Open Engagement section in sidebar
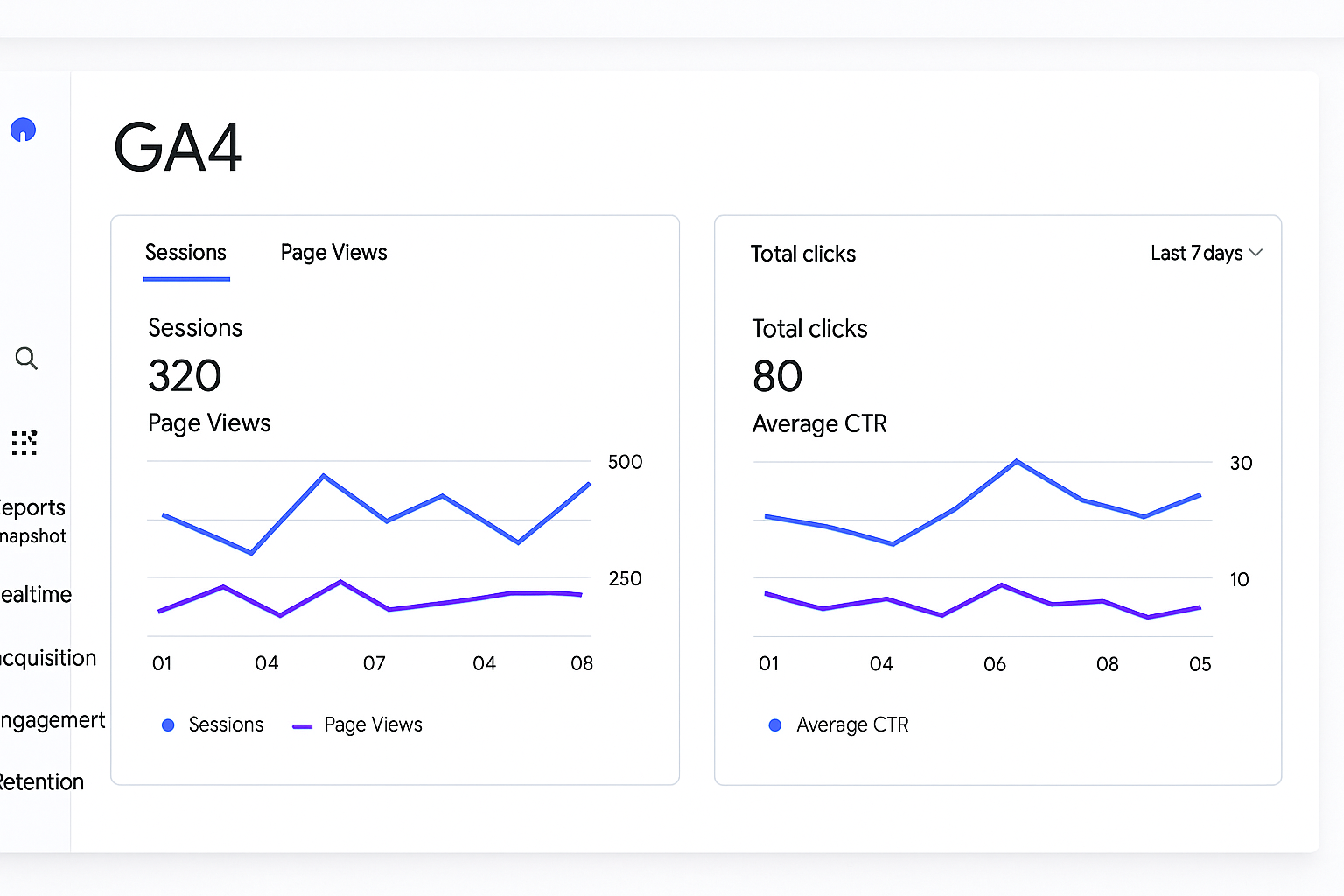 click(x=52, y=720)
